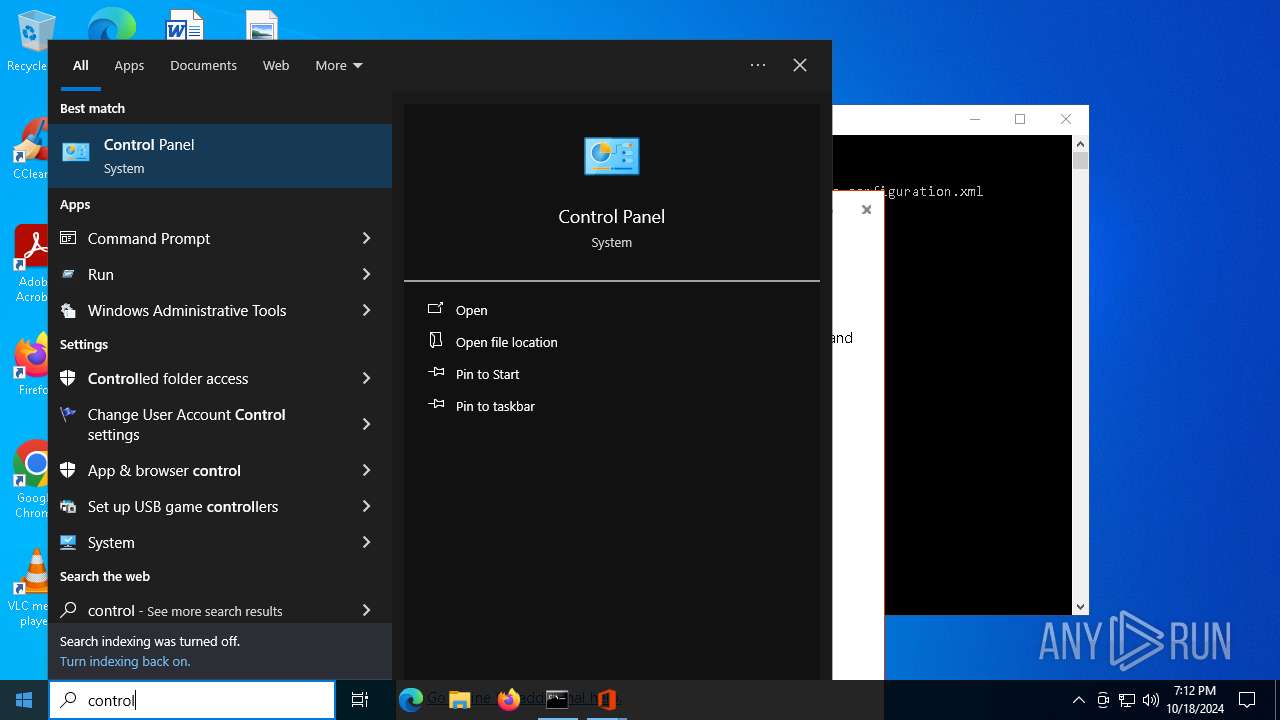Click the Office icon in the taskbar
1280x720 pixels.
tap(606, 700)
